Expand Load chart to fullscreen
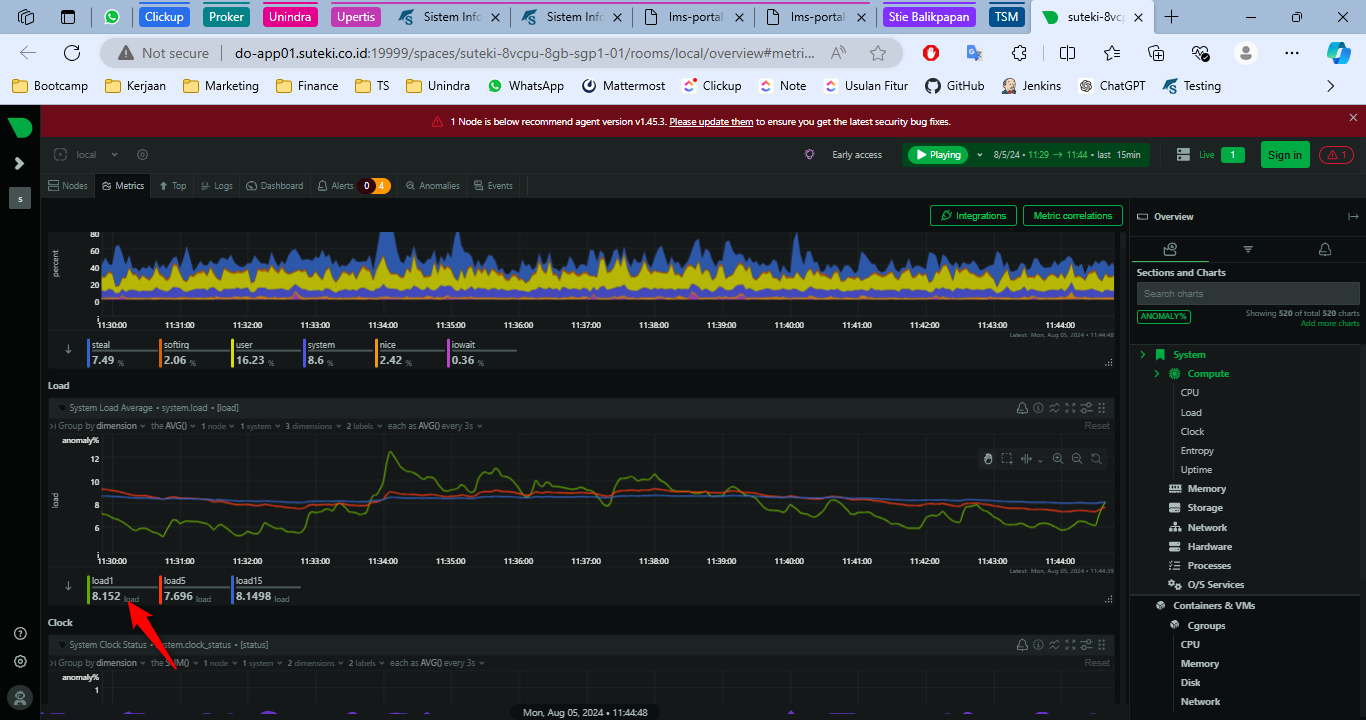 [x=1070, y=408]
